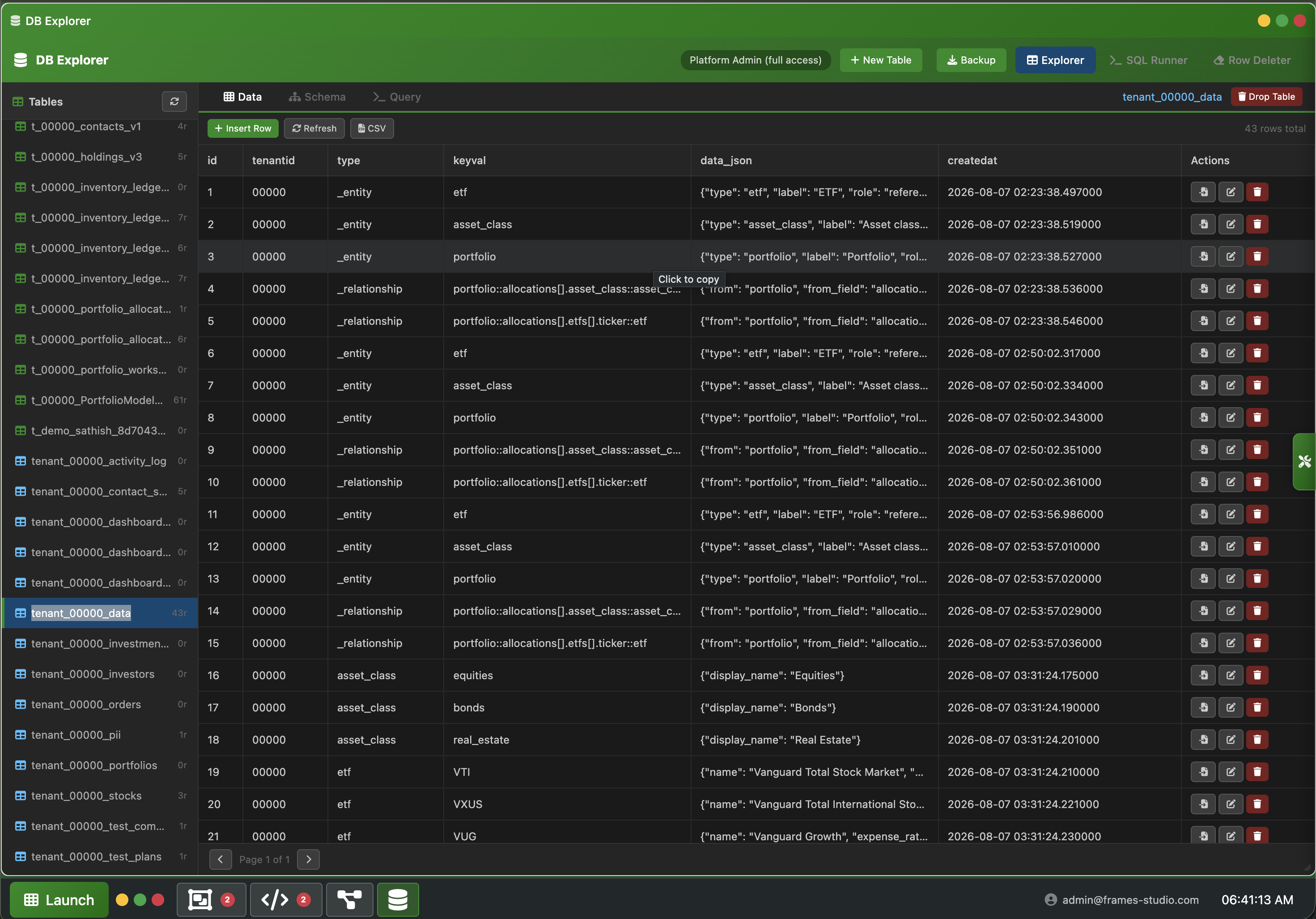
Task: Open the SQL Runner view
Action: (1149, 60)
